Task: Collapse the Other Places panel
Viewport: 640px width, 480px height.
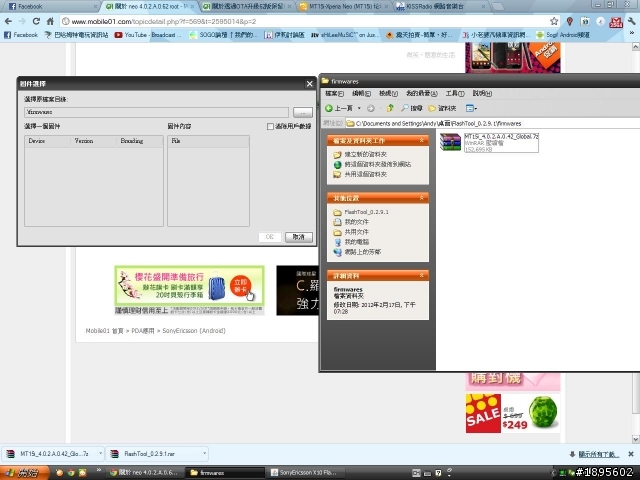Action: pos(422,198)
